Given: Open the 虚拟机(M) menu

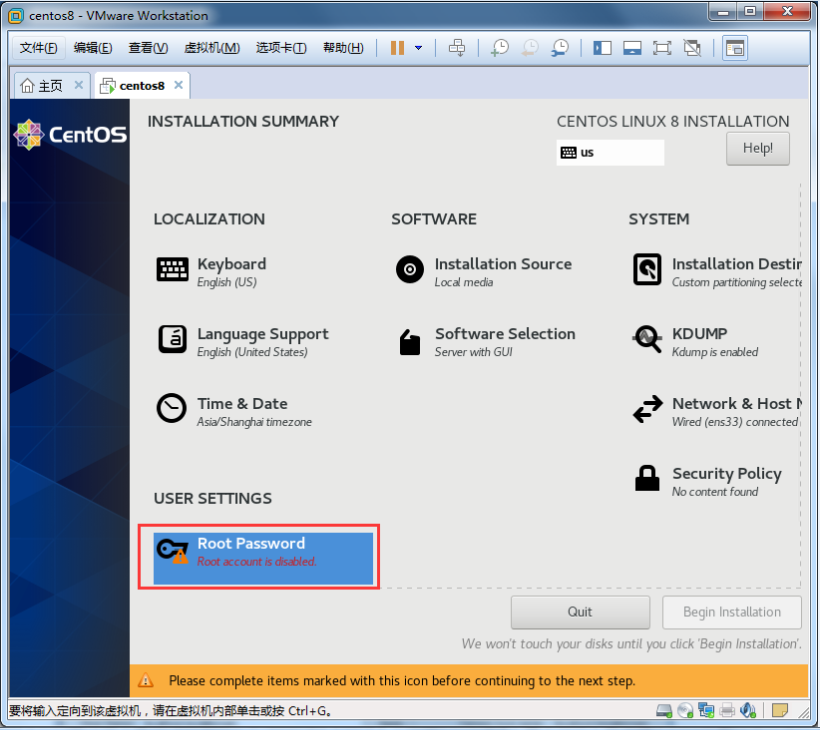Looking at the screenshot, I should point(212,48).
